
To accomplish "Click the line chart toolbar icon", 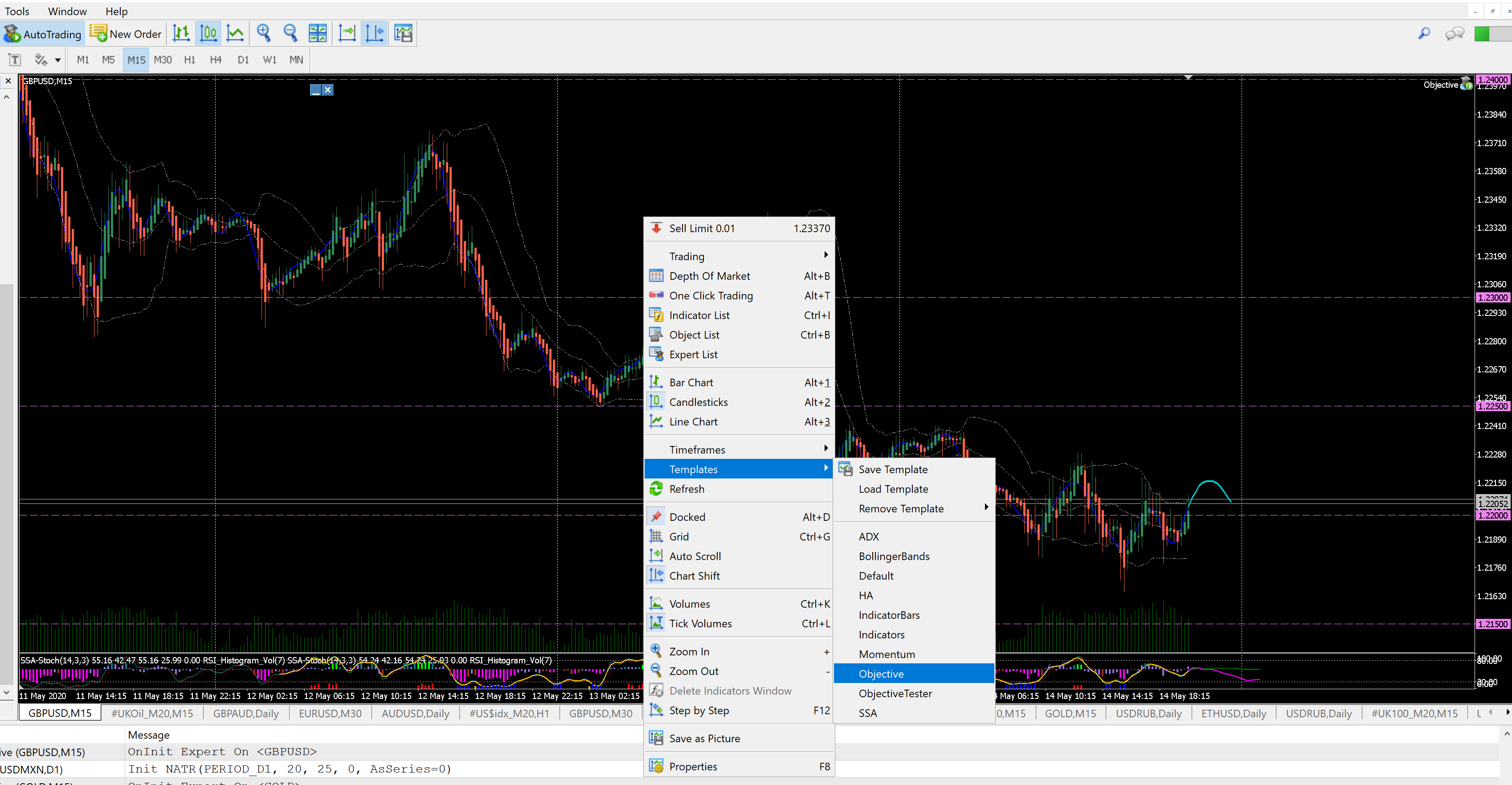I will tap(235, 33).
